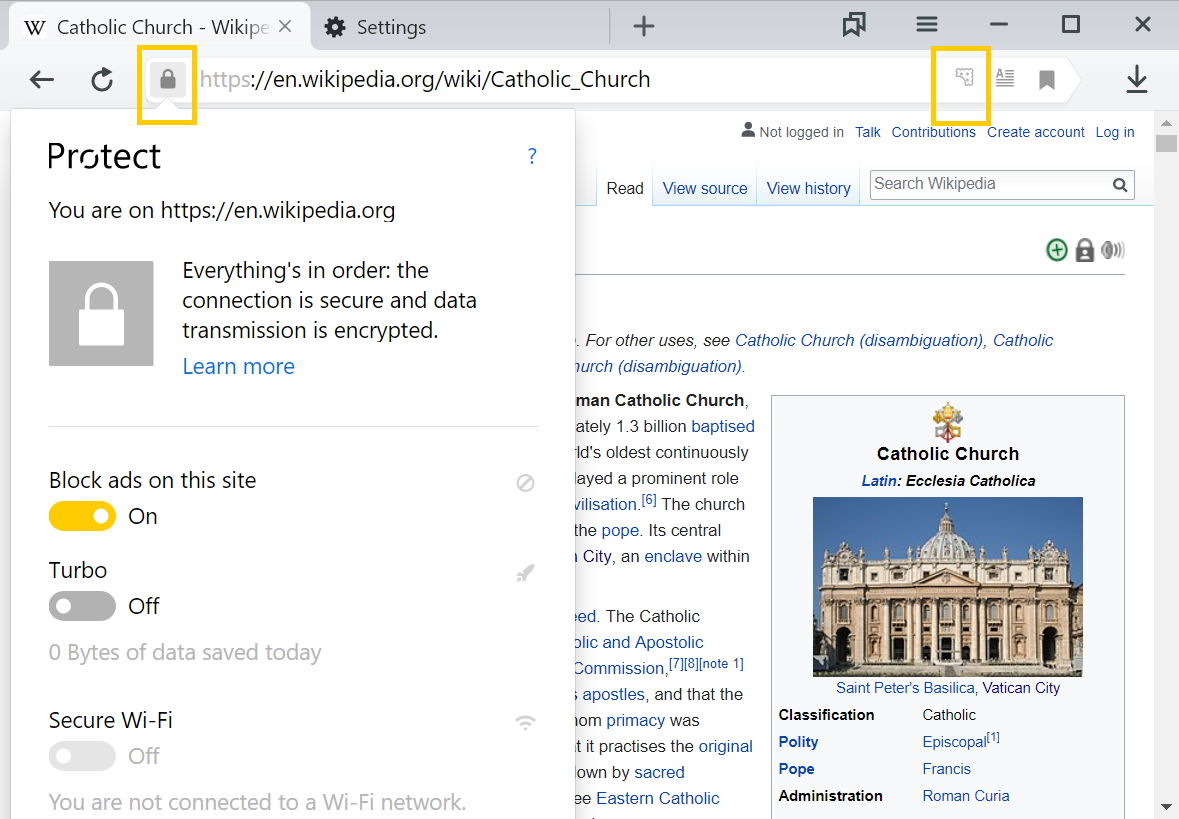Go back using the back arrow
Viewport: 1179px width, 819px height.
[42, 79]
